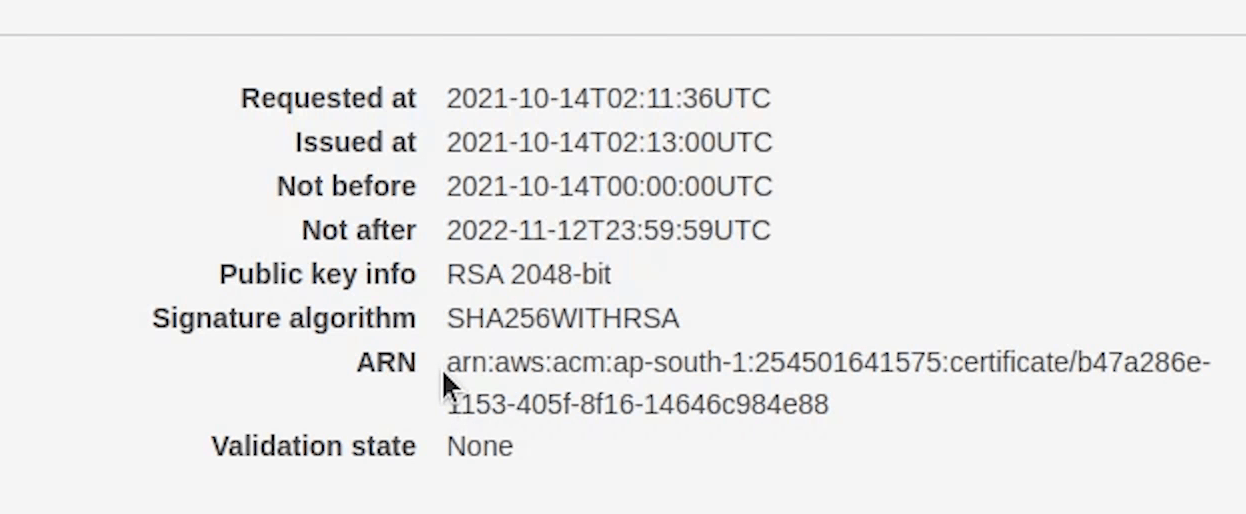
Task: Click the Not before label
Action: (346, 187)
